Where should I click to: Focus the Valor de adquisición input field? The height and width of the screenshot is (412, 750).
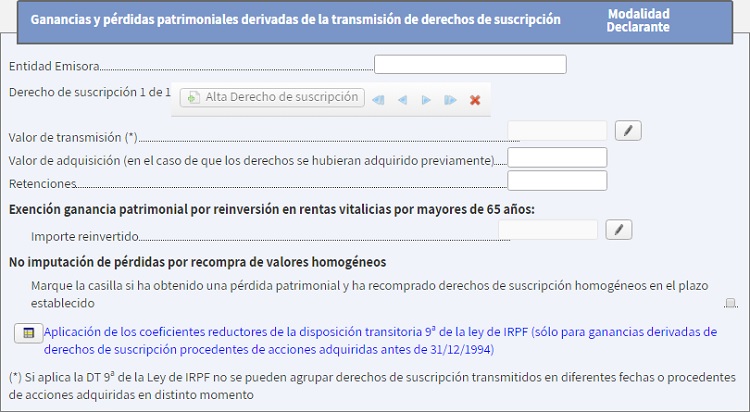557,157
